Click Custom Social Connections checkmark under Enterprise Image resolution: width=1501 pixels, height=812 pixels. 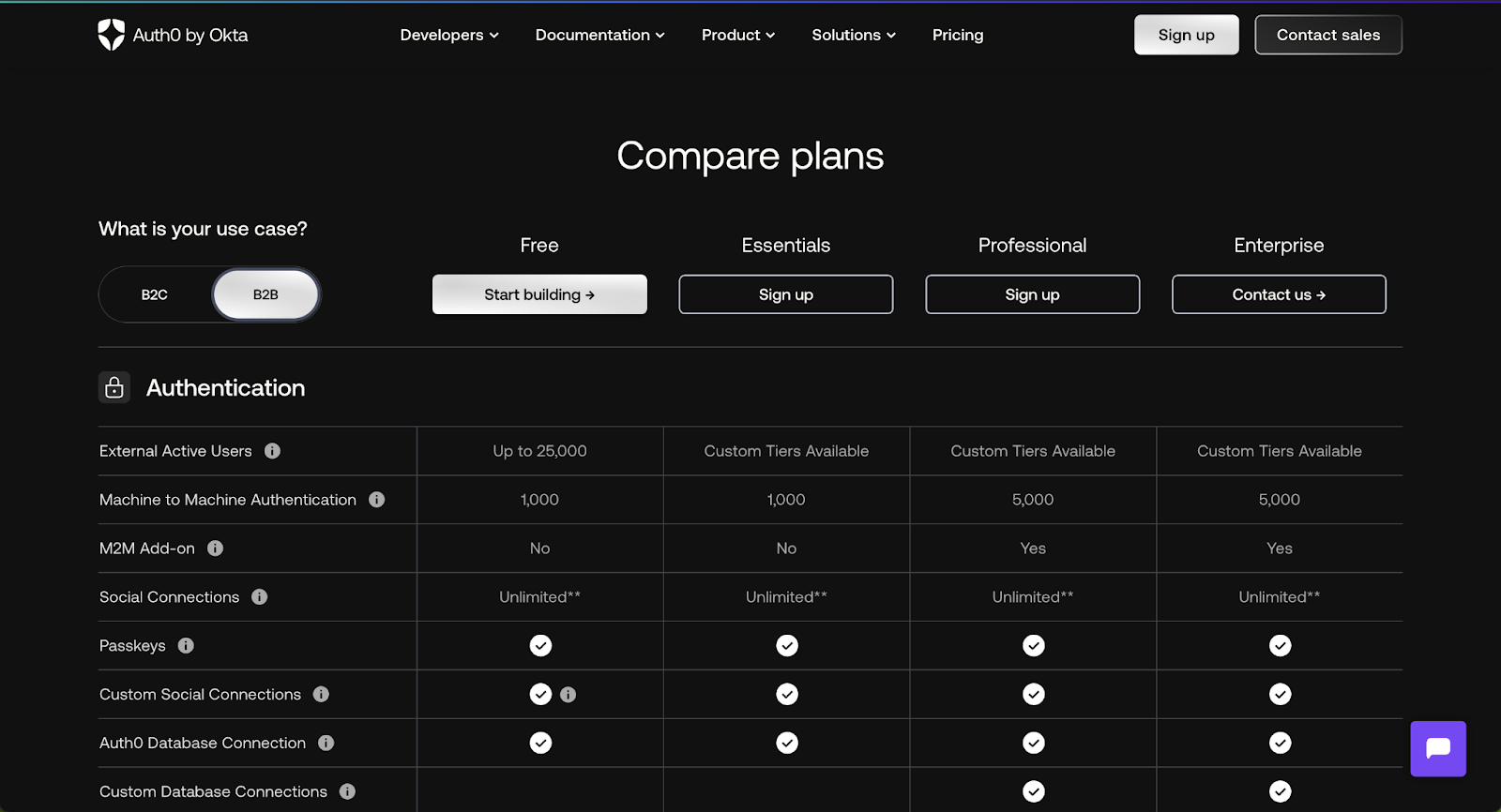[1281, 695]
